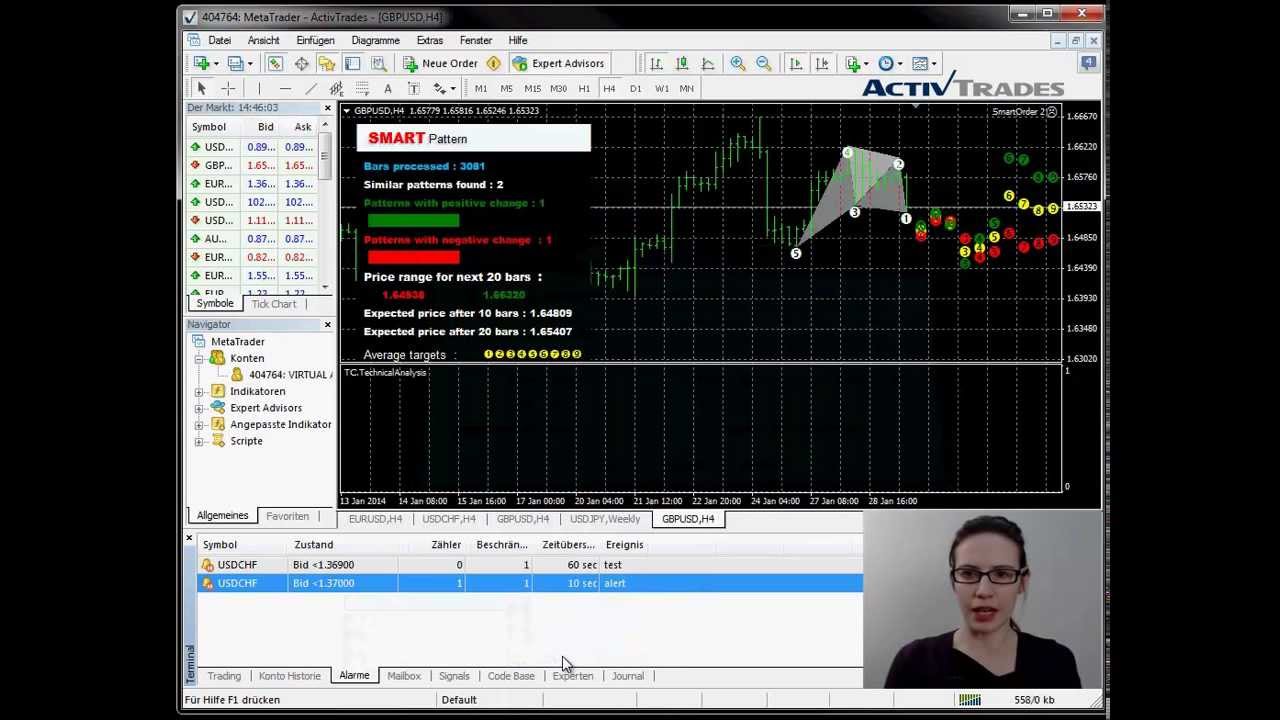The width and height of the screenshot is (1280, 720).
Task: Open a new chart via toolbar icon
Action: [x=202, y=63]
